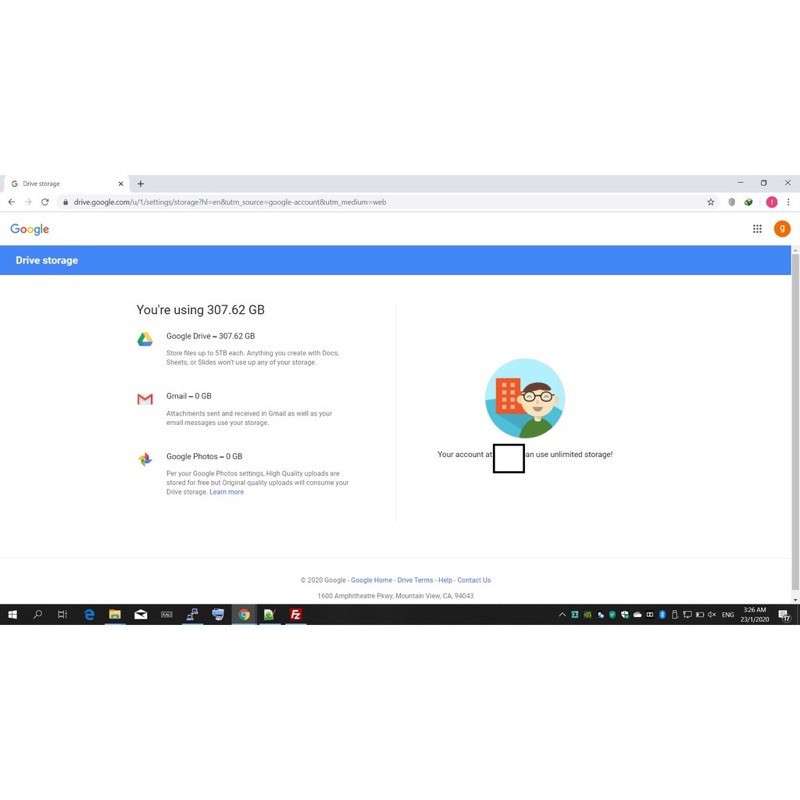Click the Learn more link
The image size is (800, 800).
(227, 492)
